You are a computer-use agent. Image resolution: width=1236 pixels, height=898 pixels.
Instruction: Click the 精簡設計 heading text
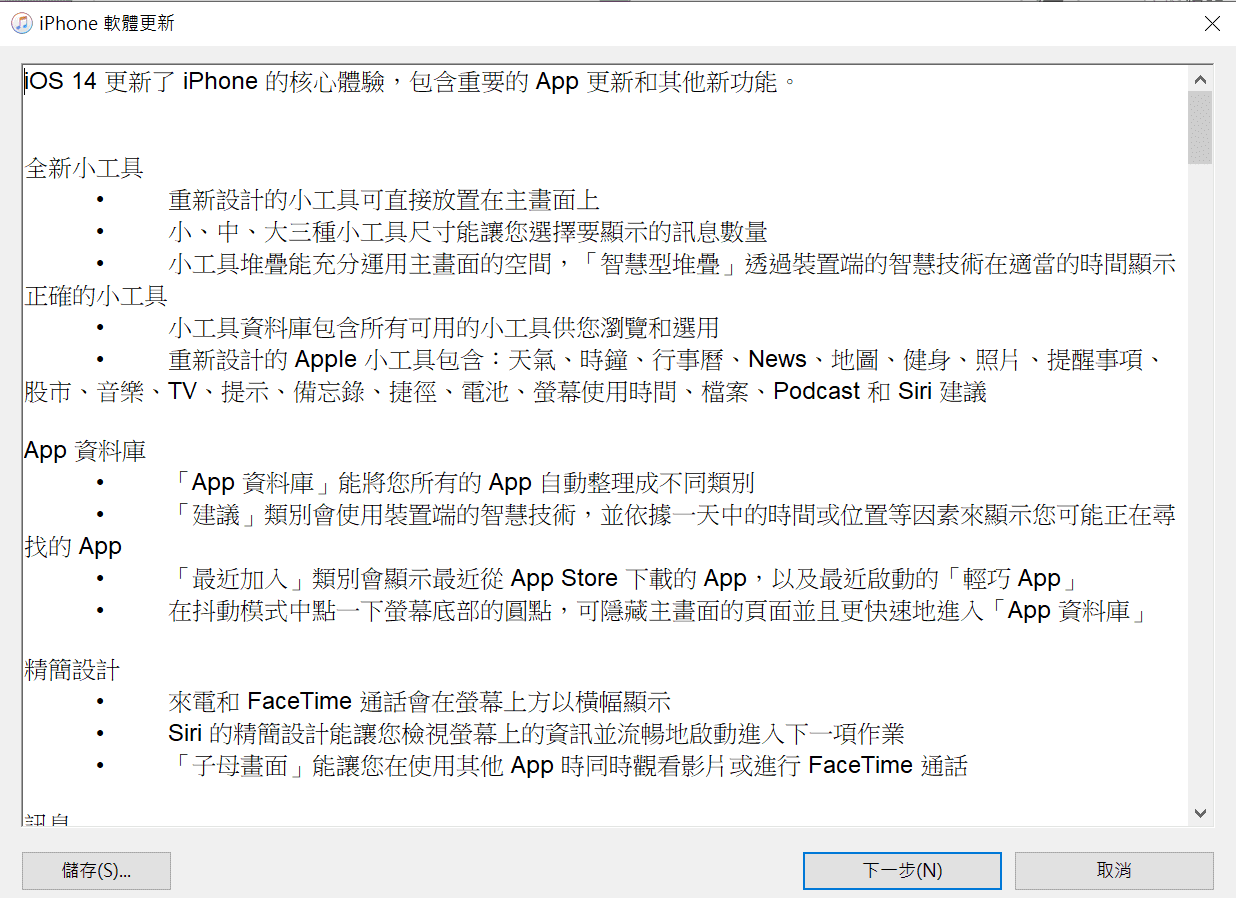pos(72,670)
